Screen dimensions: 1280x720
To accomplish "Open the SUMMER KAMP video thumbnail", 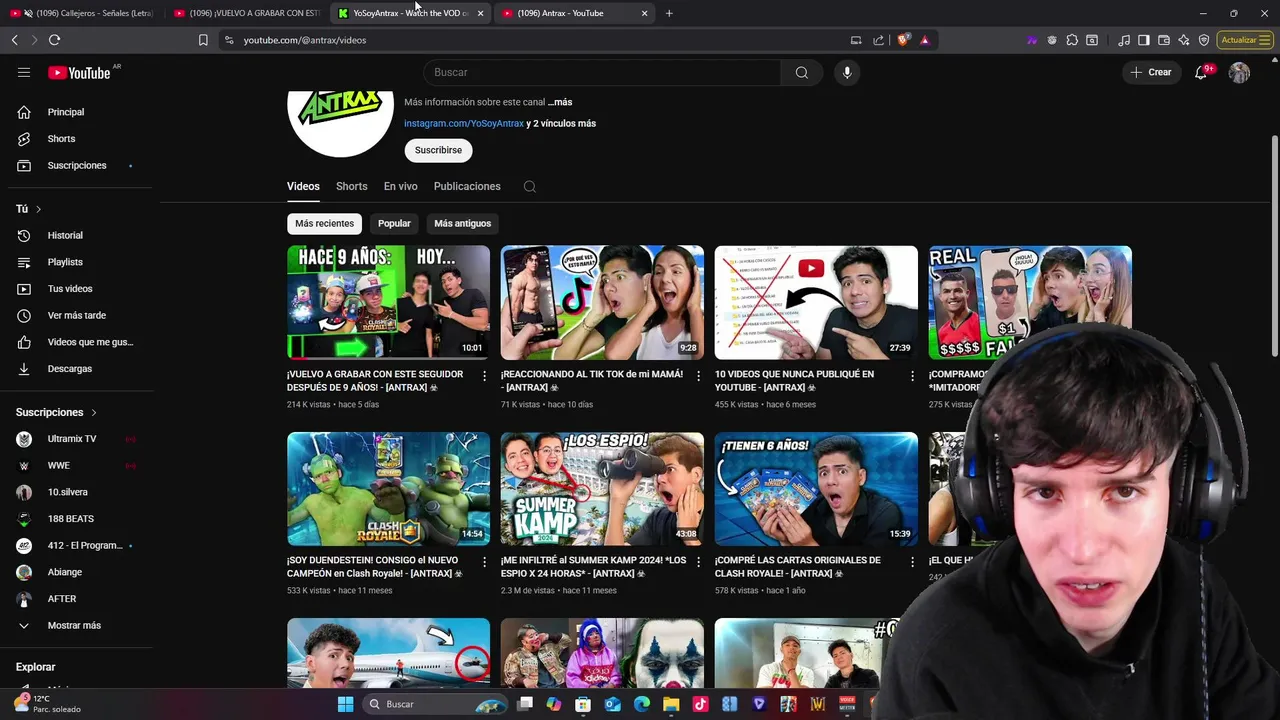I will tap(602, 489).
